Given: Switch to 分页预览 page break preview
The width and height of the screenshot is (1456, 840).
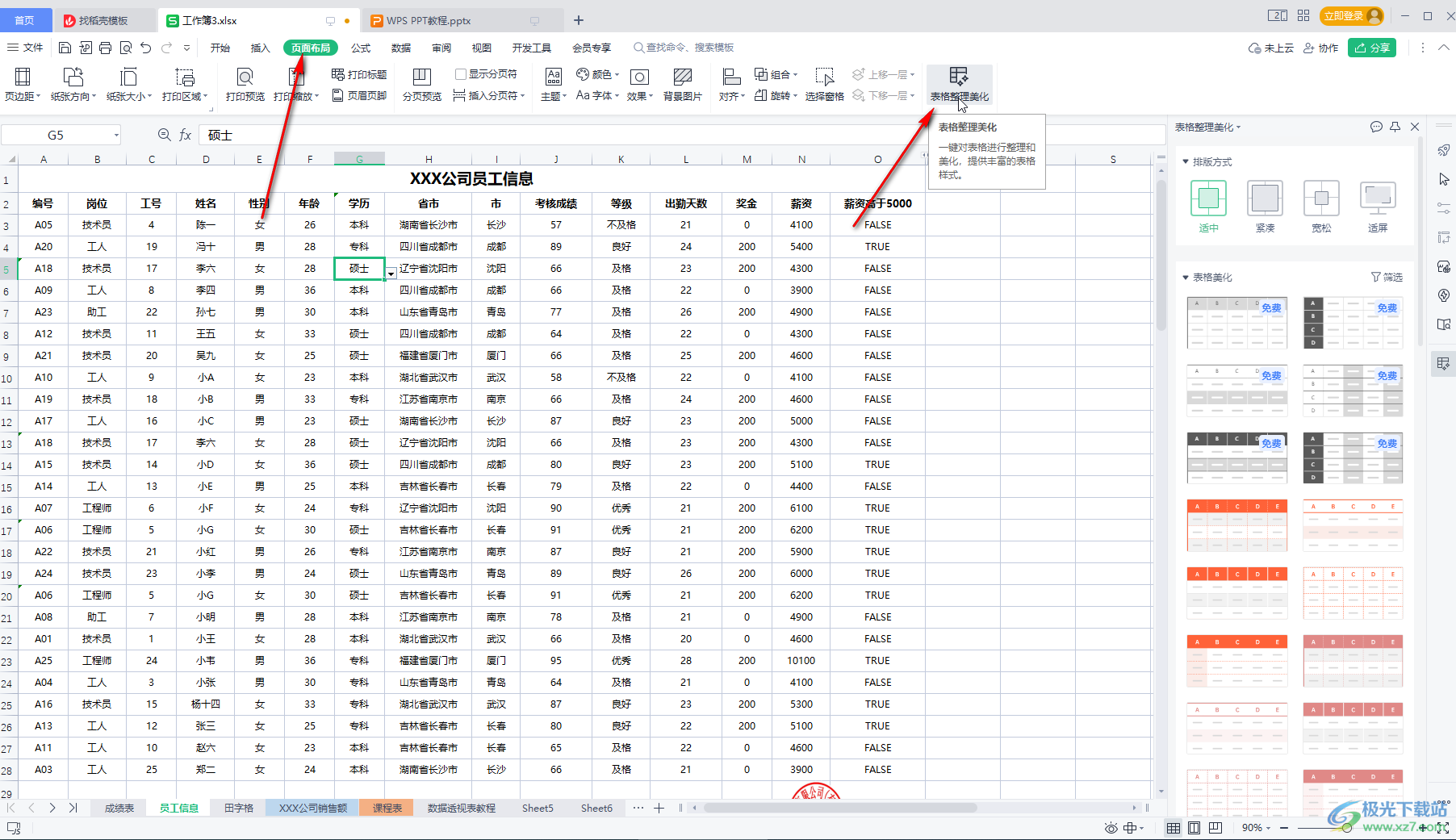Looking at the screenshot, I should [x=422, y=85].
